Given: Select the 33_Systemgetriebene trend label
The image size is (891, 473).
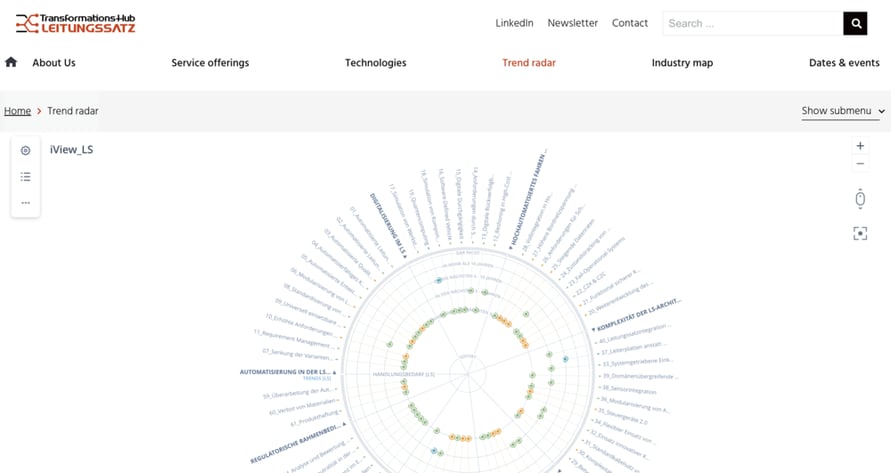Looking at the screenshot, I should coord(636,362).
